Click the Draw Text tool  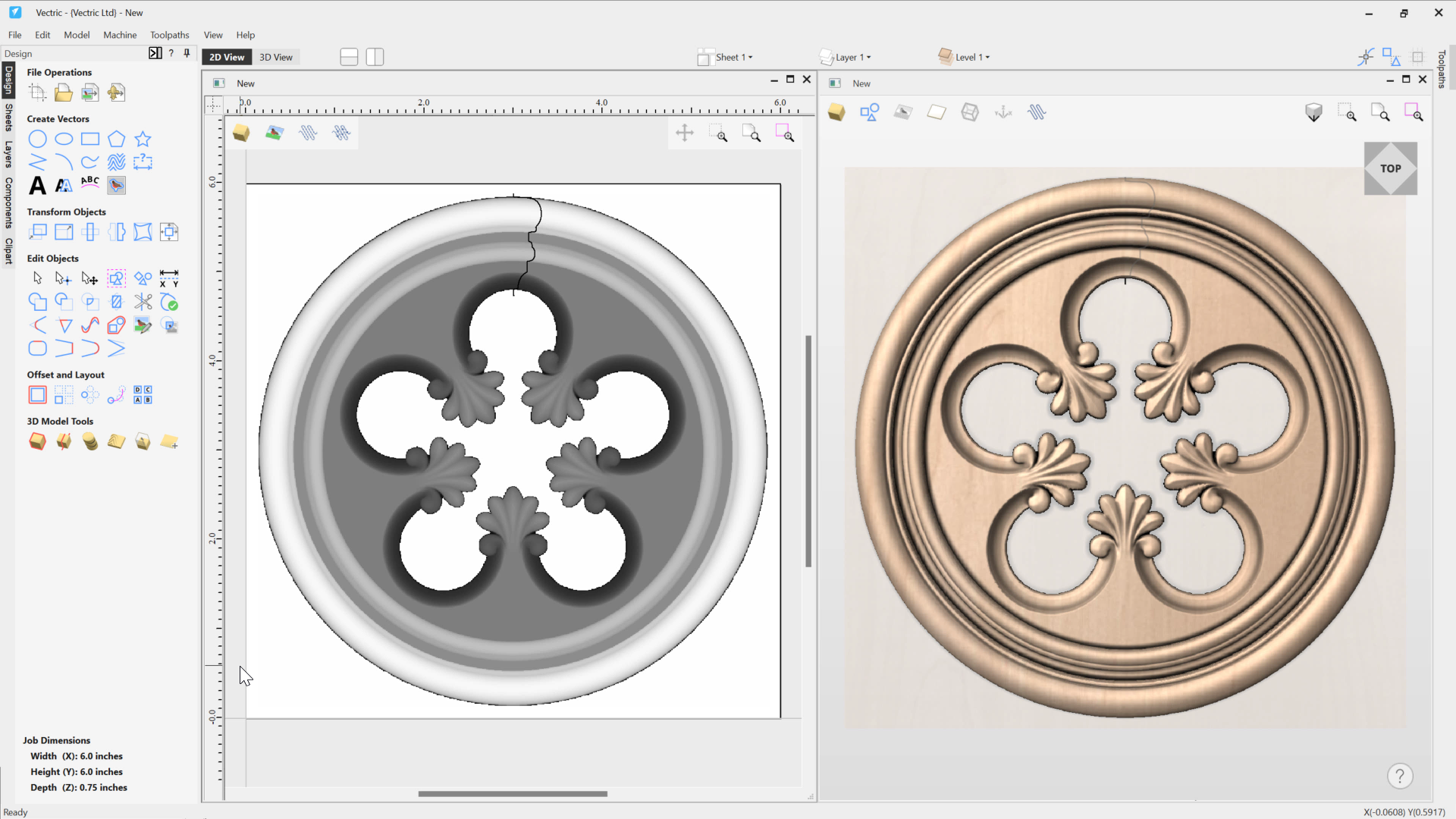[x=37, y=185]
